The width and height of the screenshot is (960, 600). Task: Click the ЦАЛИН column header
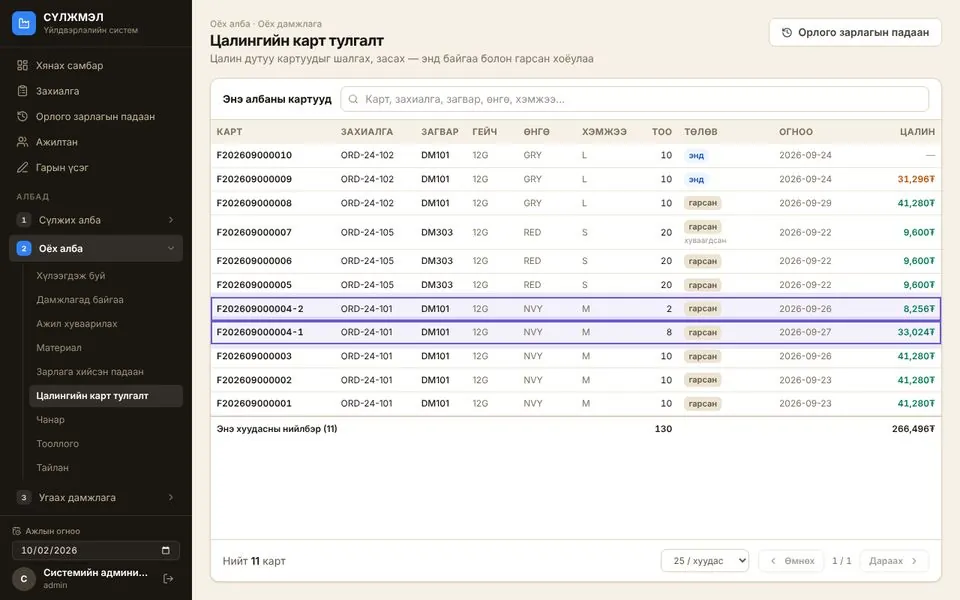(x=917, y=132)
